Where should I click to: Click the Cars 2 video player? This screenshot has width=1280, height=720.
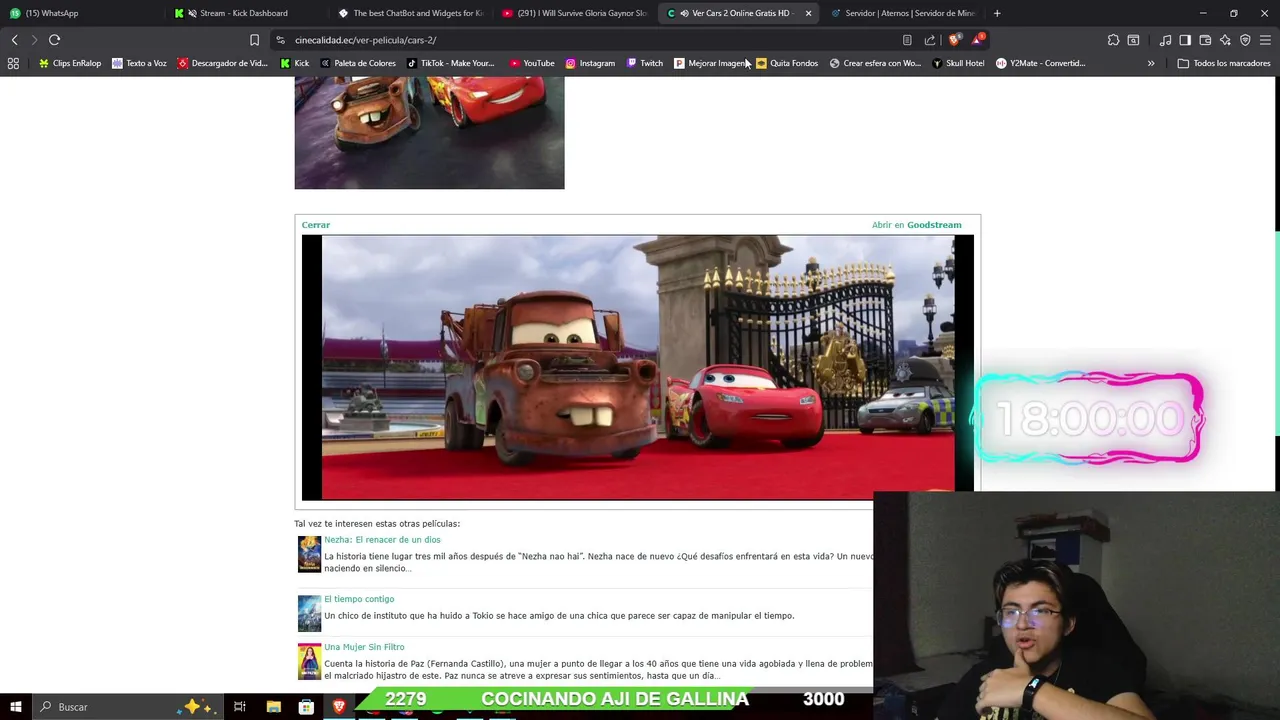637,367
